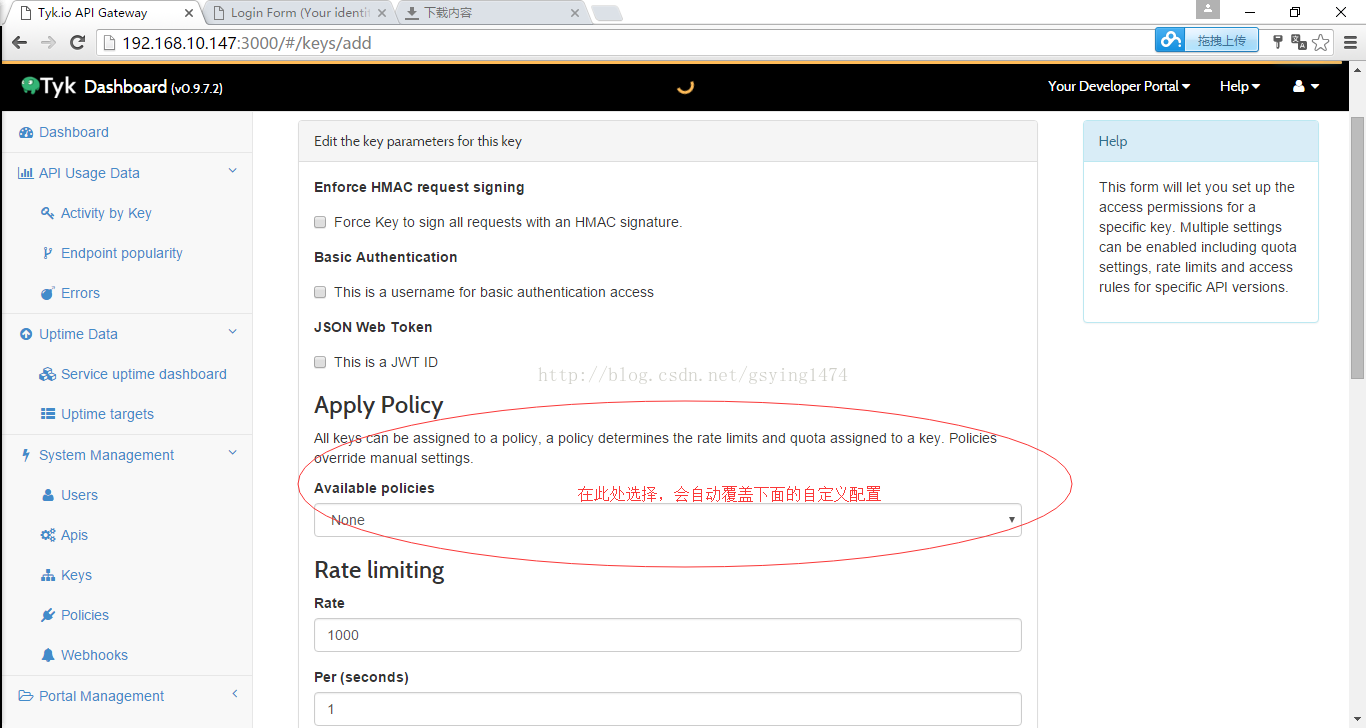Image resolution: width=1366 pixels, height=728 pixels.
Task: Collapse the System Management section chevron
Action: (233, 454)
